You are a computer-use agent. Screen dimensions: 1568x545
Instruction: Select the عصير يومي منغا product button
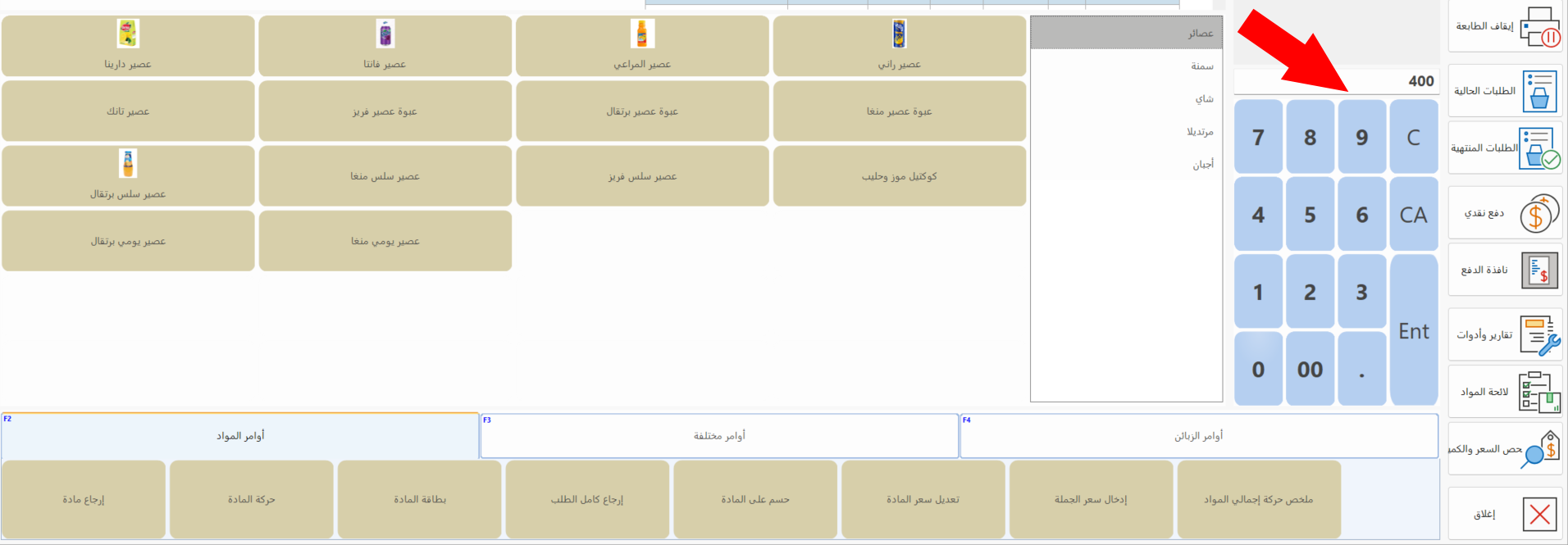[x=385, y=241]
